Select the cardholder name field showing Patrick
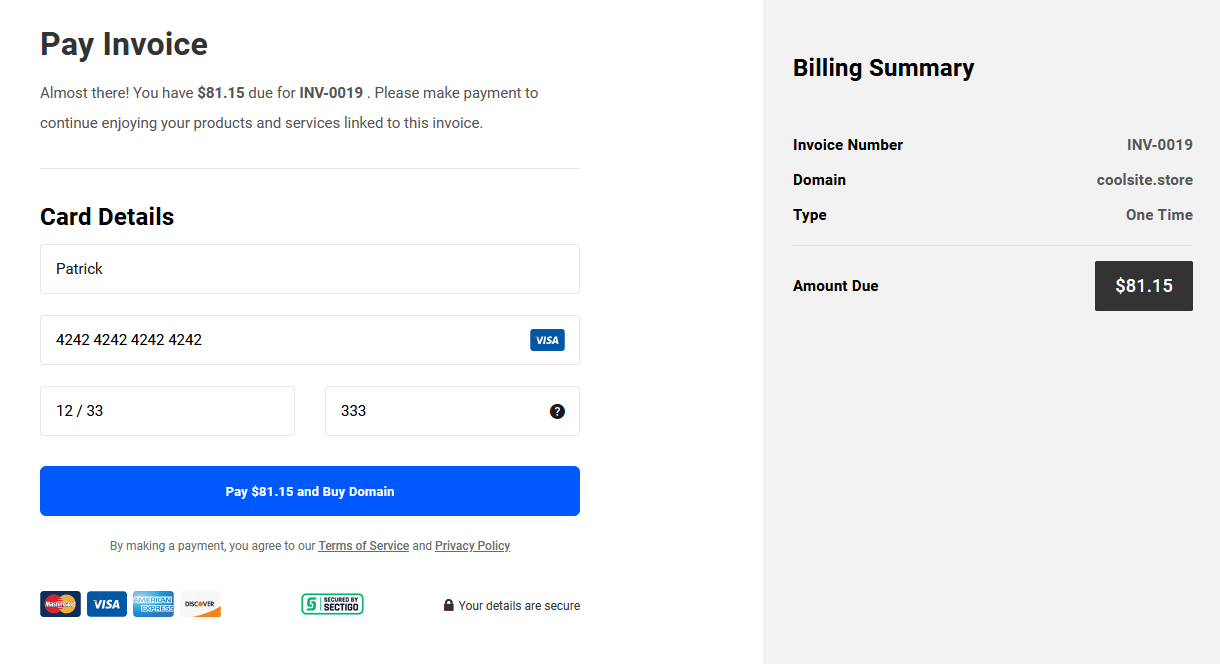1220x664 pixels. [x=310, y=268]
